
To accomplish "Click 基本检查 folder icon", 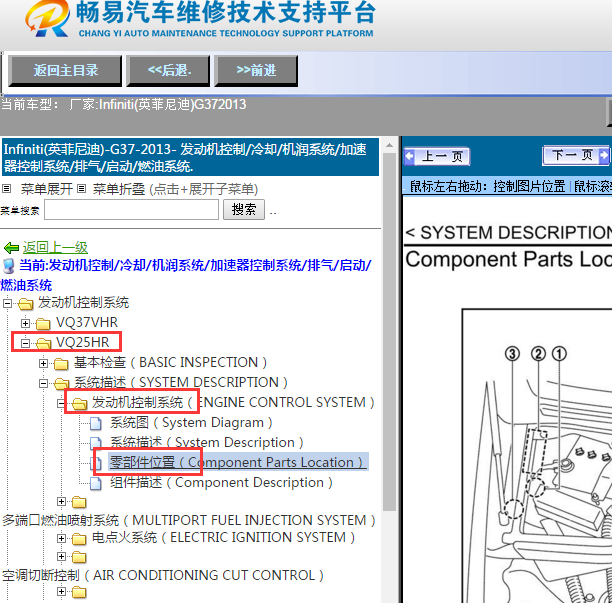I will click(x=61, y=363).
